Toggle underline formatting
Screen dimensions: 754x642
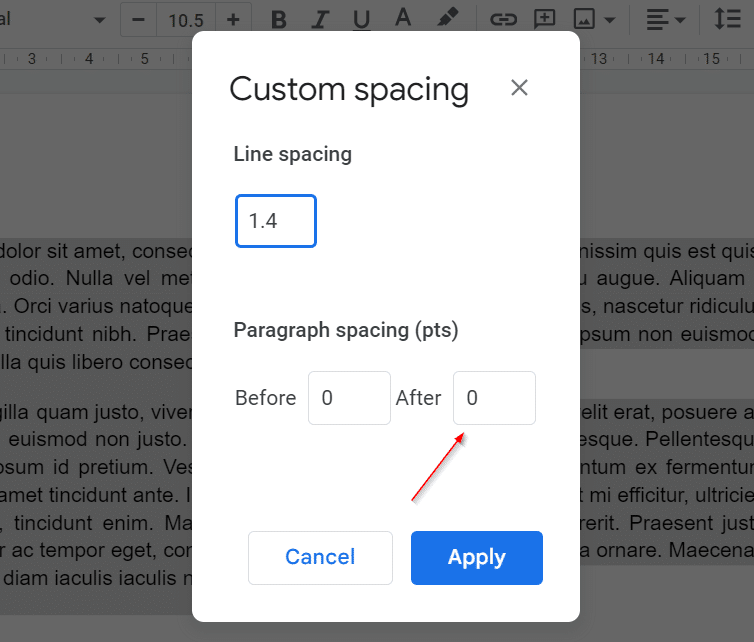(361, 20)
